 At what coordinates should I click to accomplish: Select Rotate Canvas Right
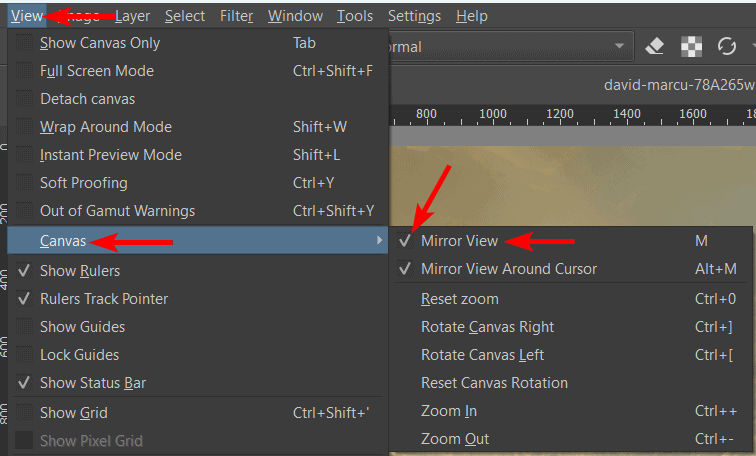[x=487, y=327]
